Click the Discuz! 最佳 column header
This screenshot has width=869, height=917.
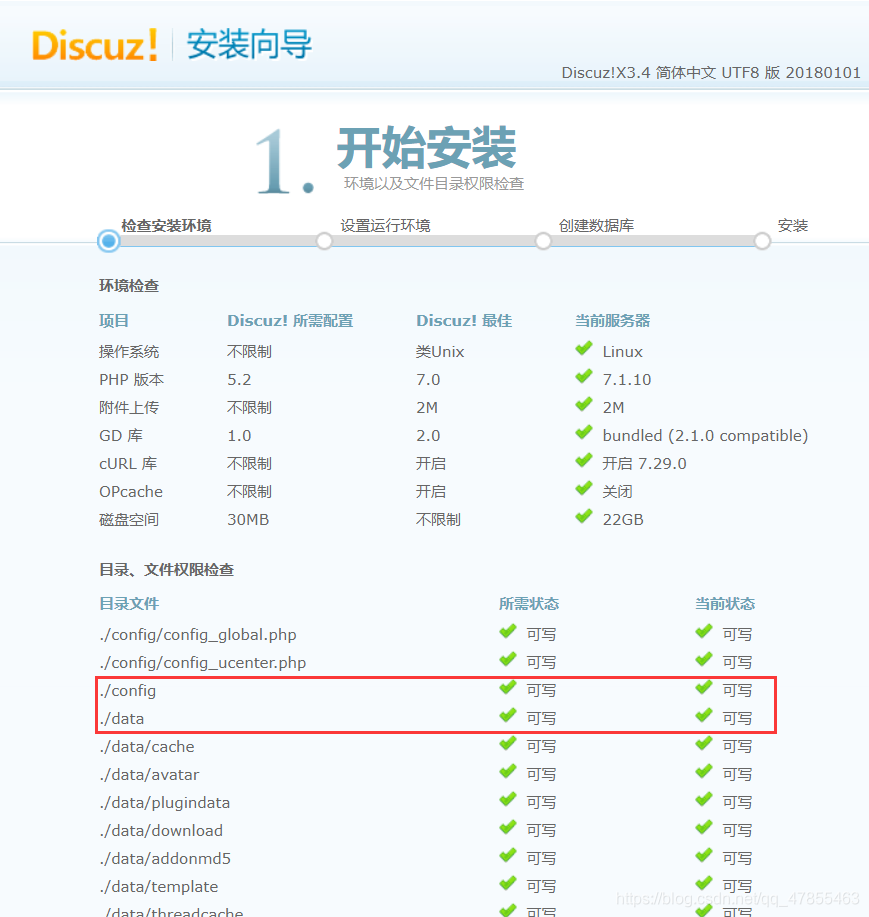pyautogui.click(x=464, y=320)
